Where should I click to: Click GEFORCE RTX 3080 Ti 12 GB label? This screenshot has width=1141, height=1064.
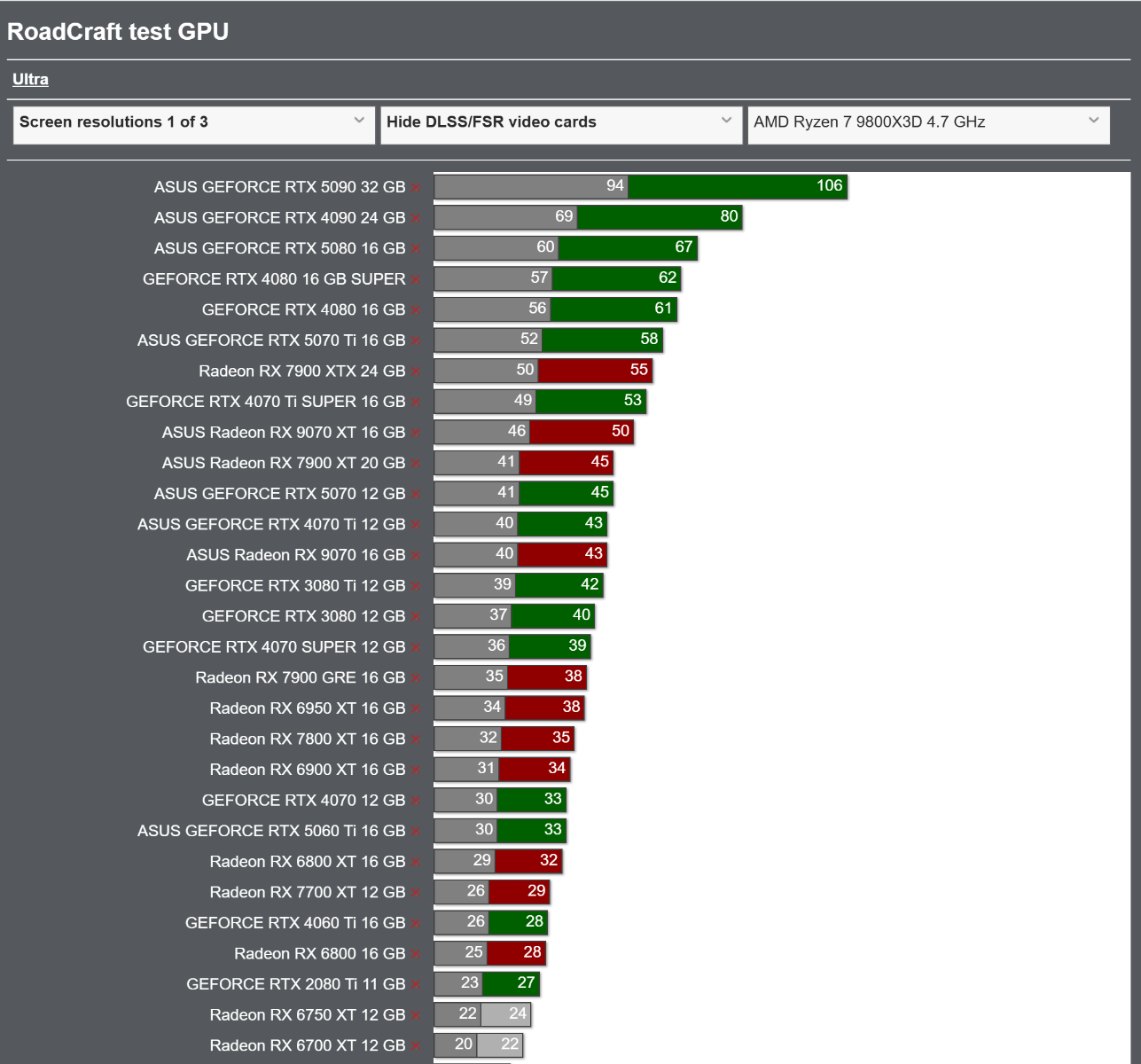click(295, 586)
